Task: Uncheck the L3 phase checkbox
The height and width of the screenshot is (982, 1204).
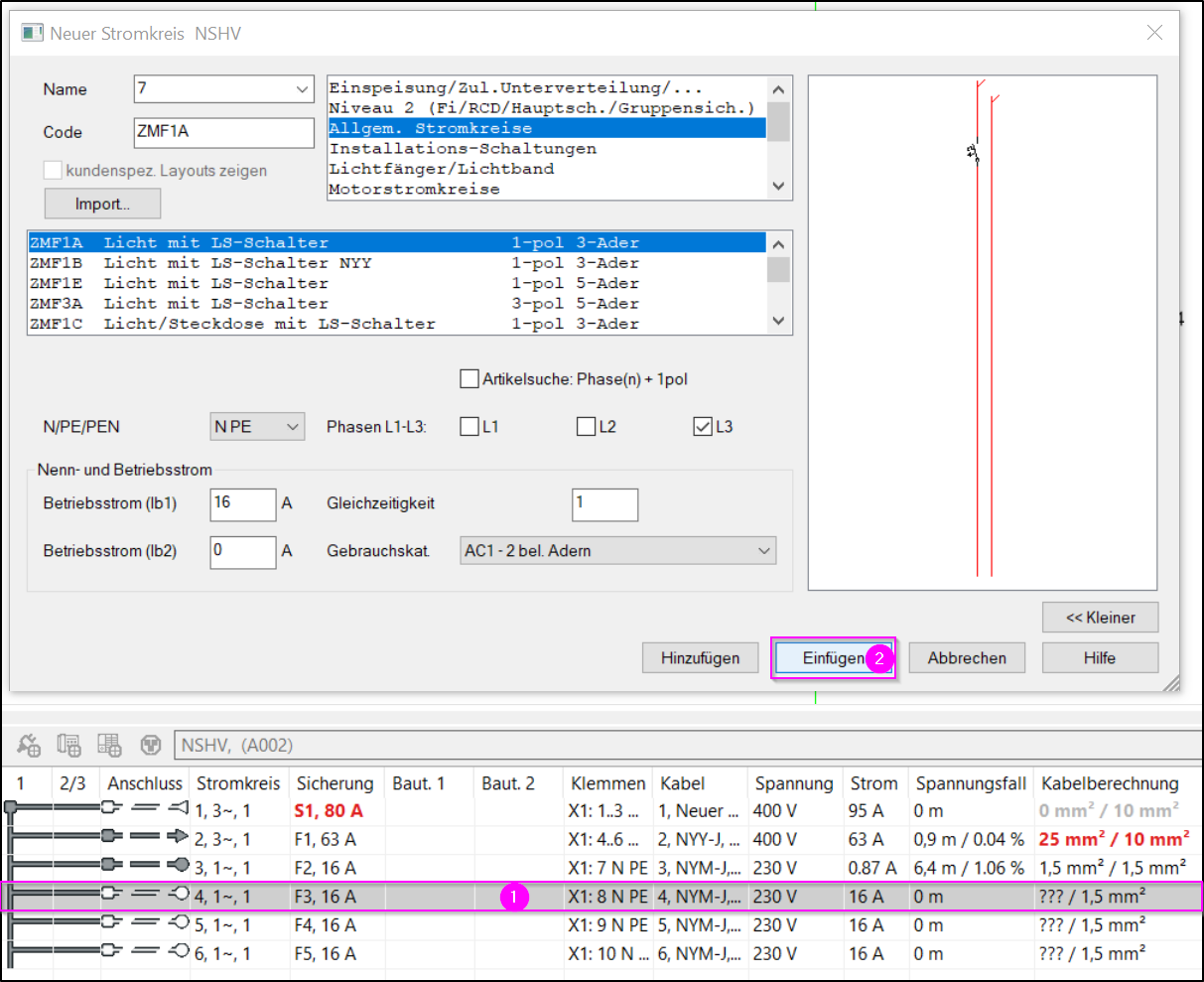Action: [x=703, y=426]
